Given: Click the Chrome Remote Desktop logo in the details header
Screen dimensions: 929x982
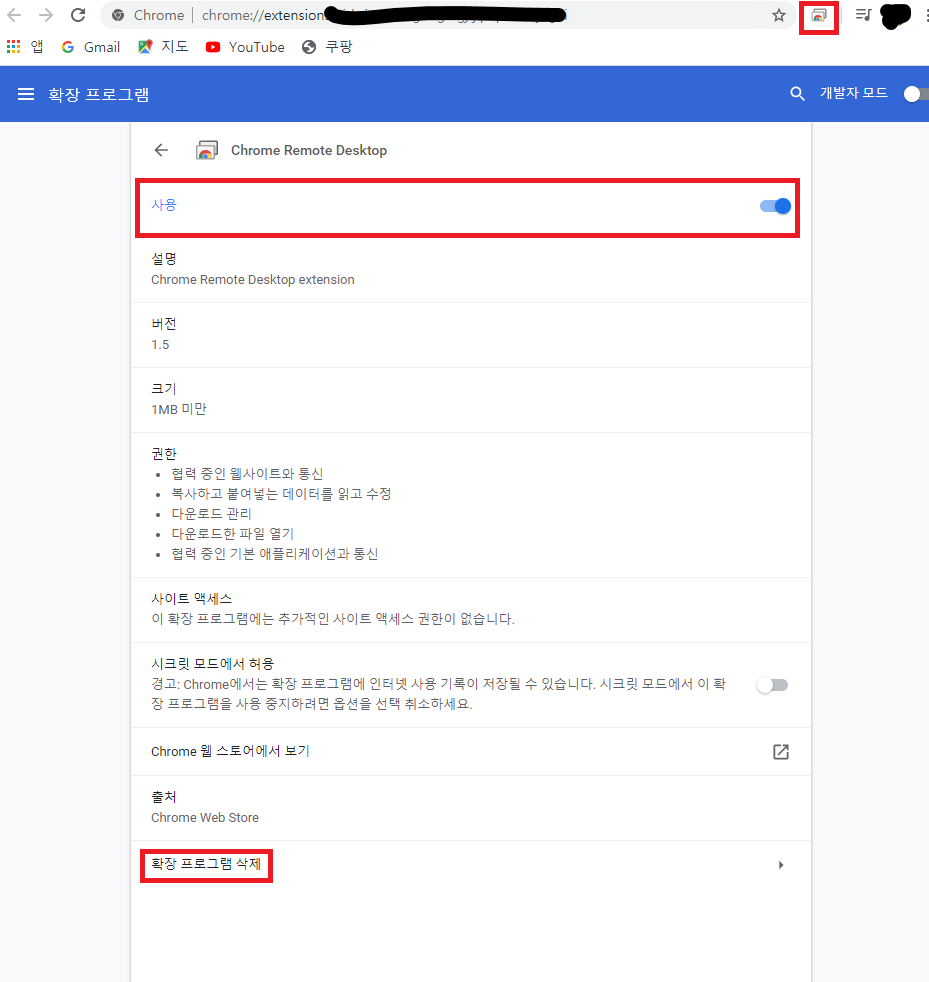Looking at the screenshot, I should (x=207, y=150).
